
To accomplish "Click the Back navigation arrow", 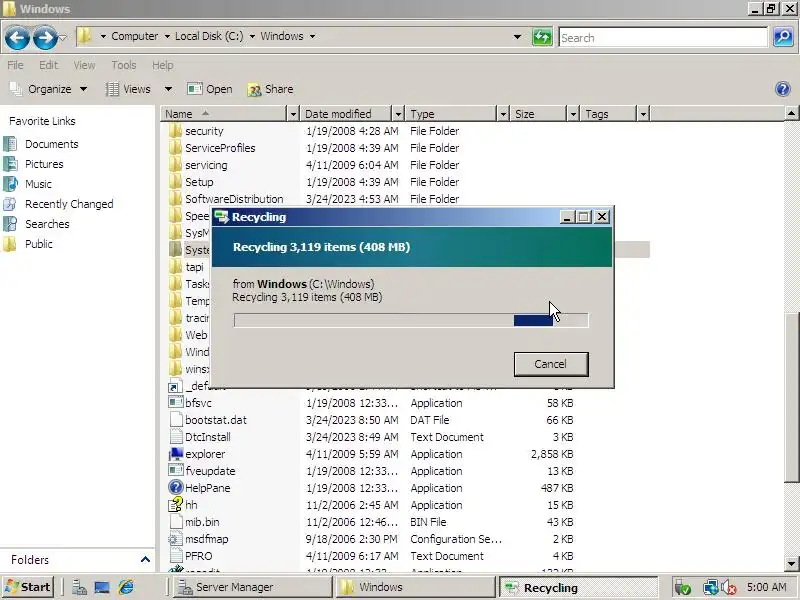I will click(17, 37).
